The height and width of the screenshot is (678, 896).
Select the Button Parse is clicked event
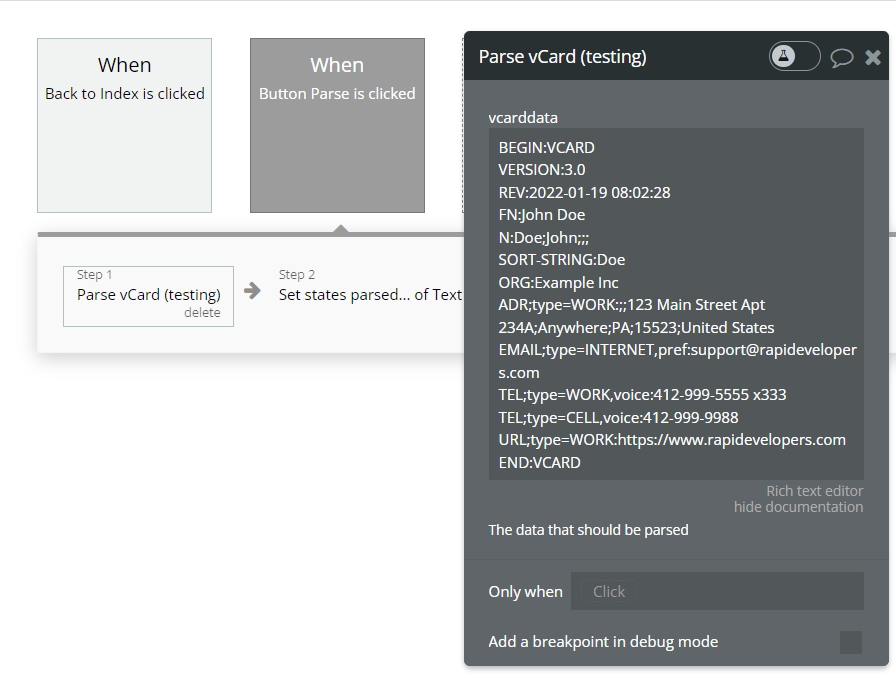coord(337,125)
